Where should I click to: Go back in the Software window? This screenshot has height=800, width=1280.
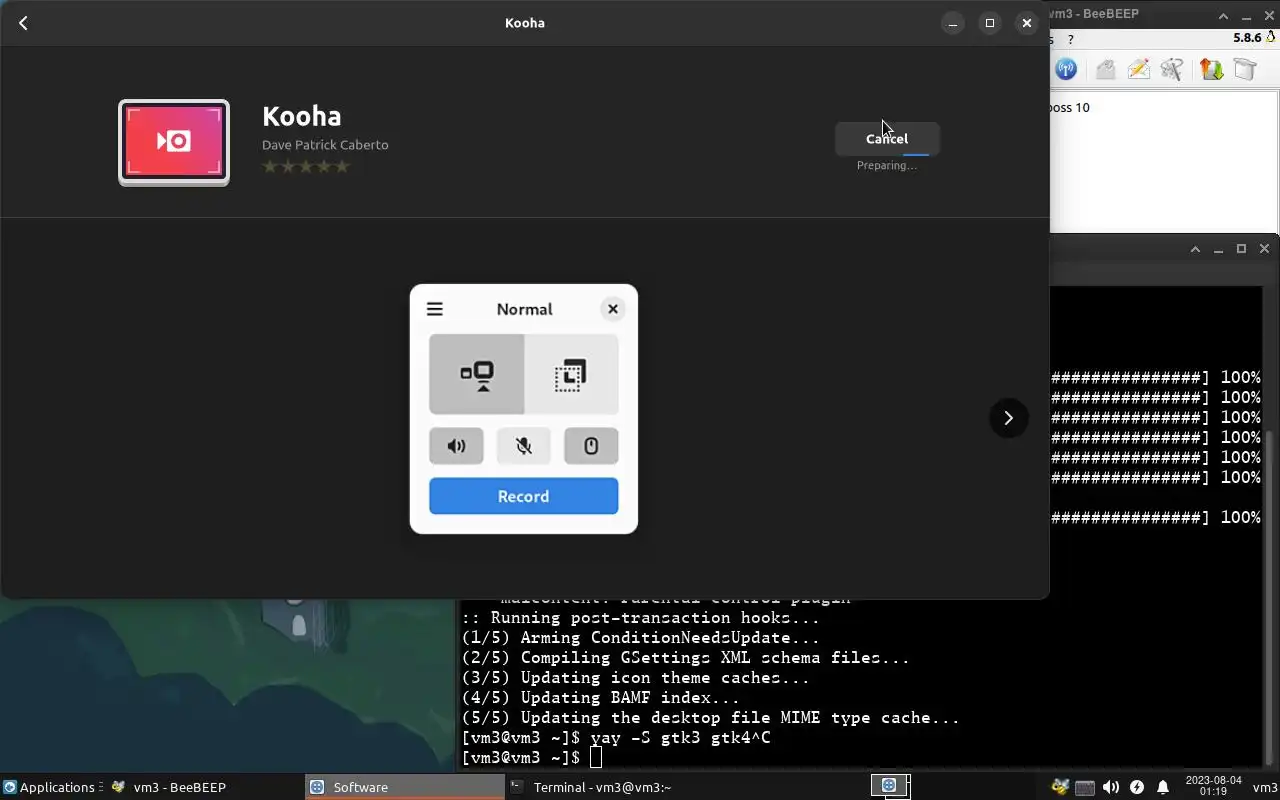(x=23, y=23)
